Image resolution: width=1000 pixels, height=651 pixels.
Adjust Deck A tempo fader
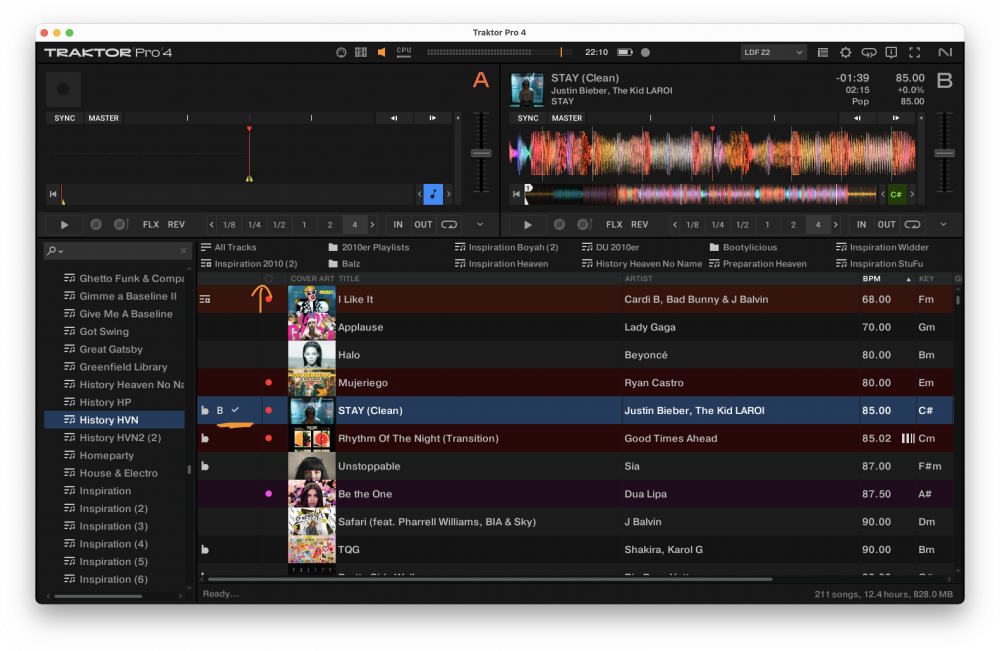coord(481,153)
